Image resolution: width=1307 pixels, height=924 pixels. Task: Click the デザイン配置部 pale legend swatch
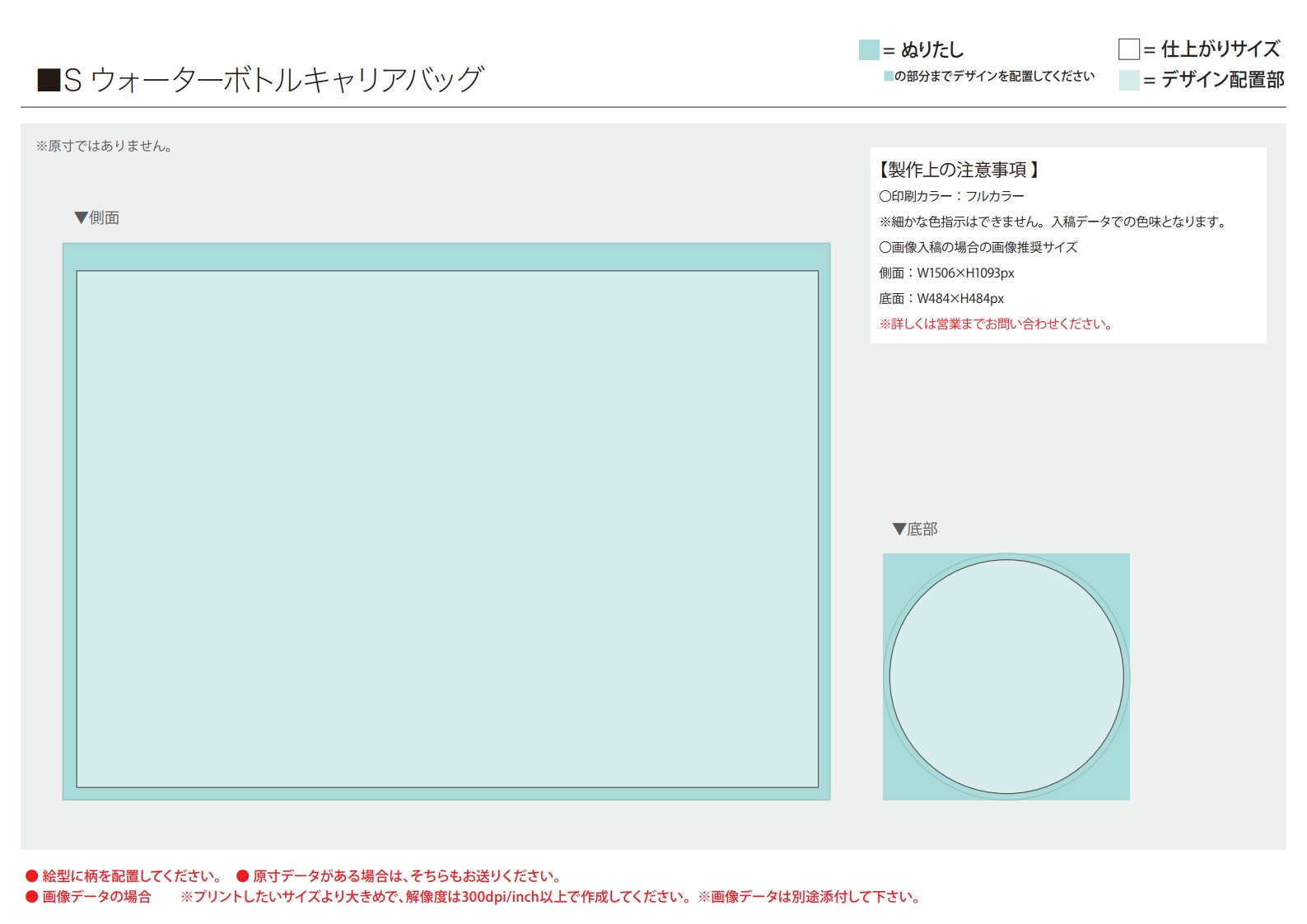pyautogui.click(x=1129, y=80)
